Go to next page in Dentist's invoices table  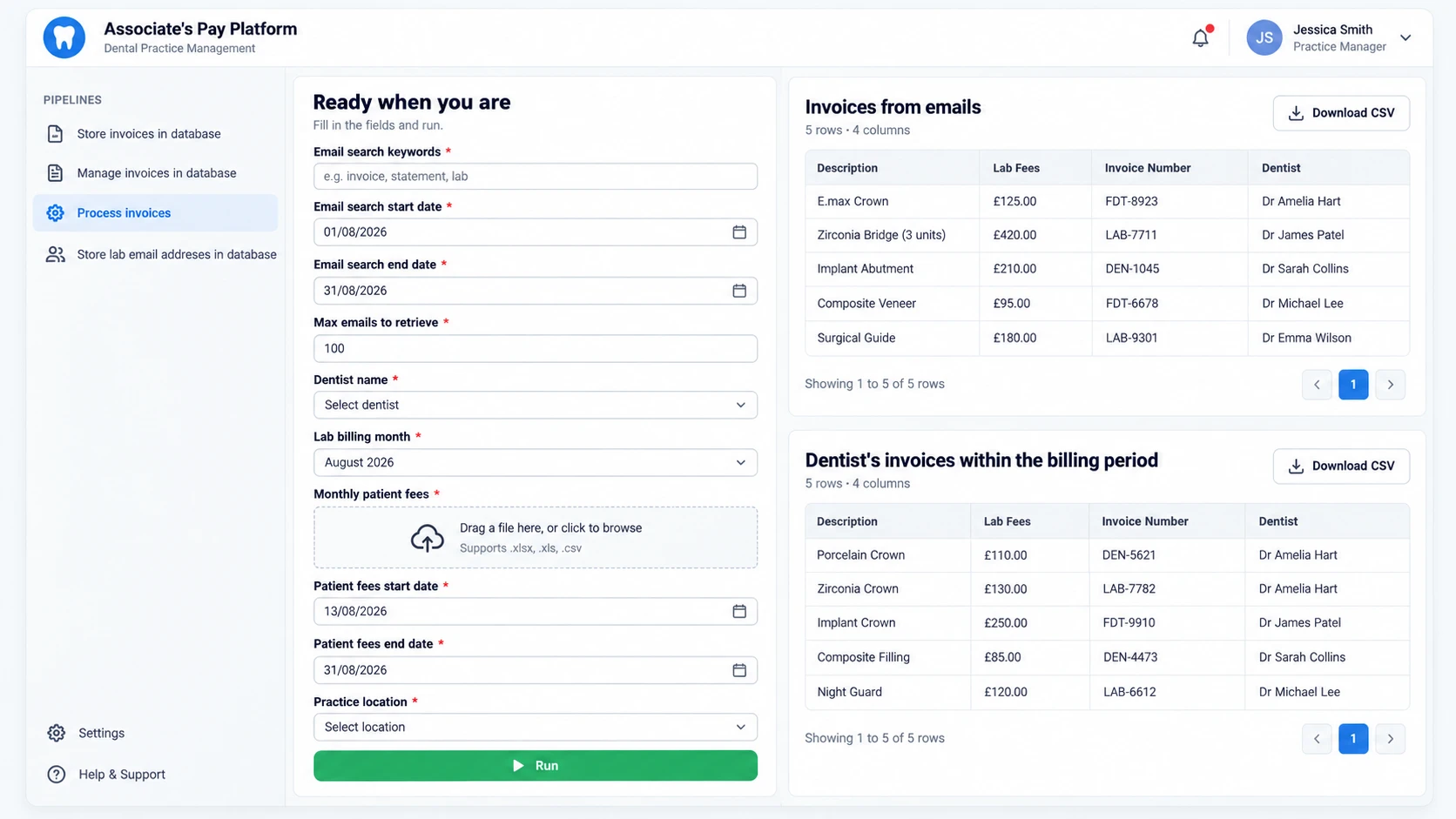pos(1391,739)
